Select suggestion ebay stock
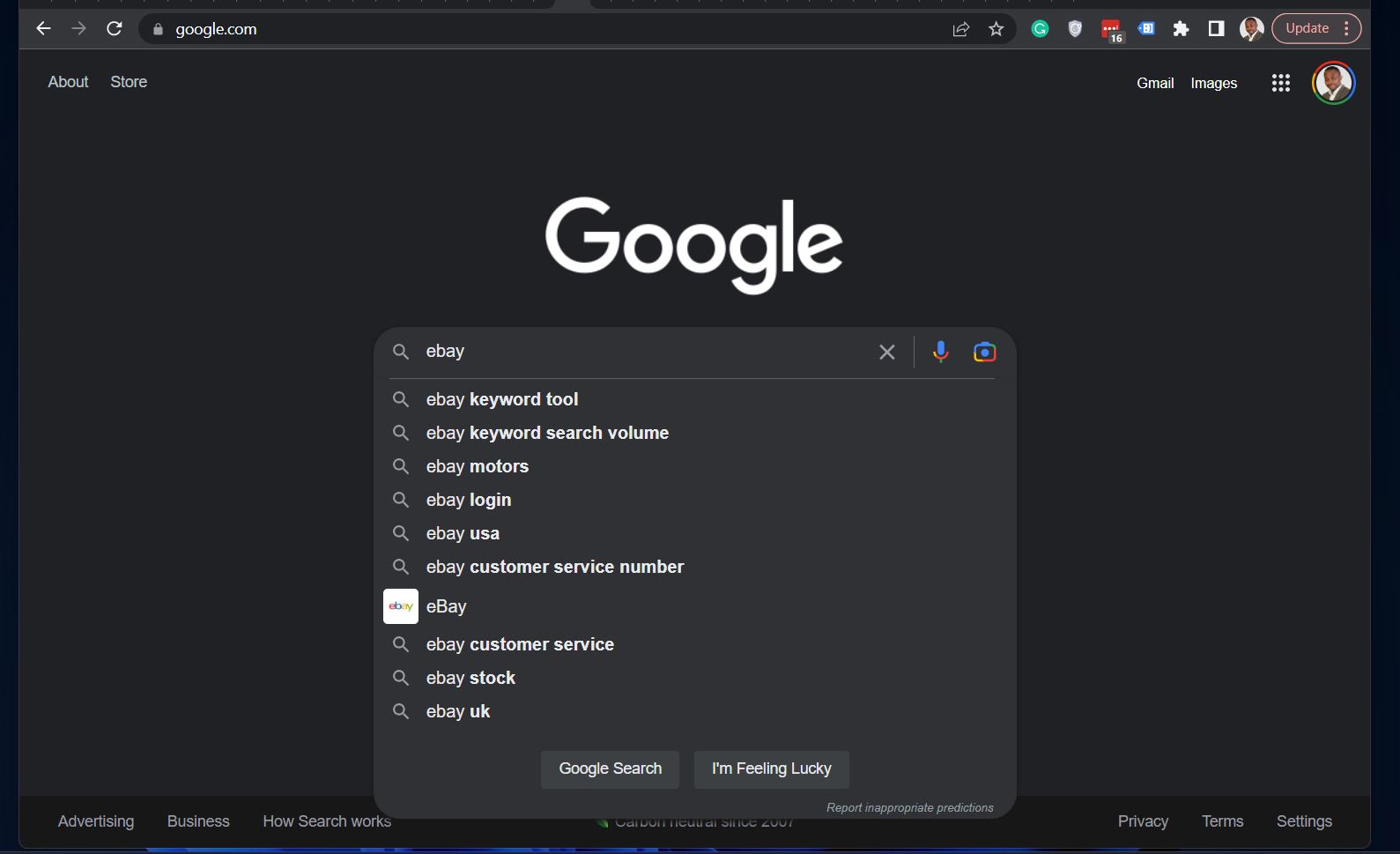This screenshot has width=1400, height=854. 693,678
